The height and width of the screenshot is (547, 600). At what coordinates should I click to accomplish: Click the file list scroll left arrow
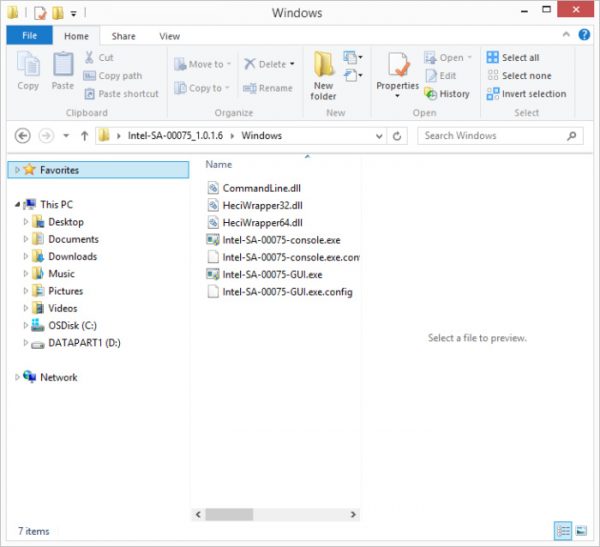point(198,514)
